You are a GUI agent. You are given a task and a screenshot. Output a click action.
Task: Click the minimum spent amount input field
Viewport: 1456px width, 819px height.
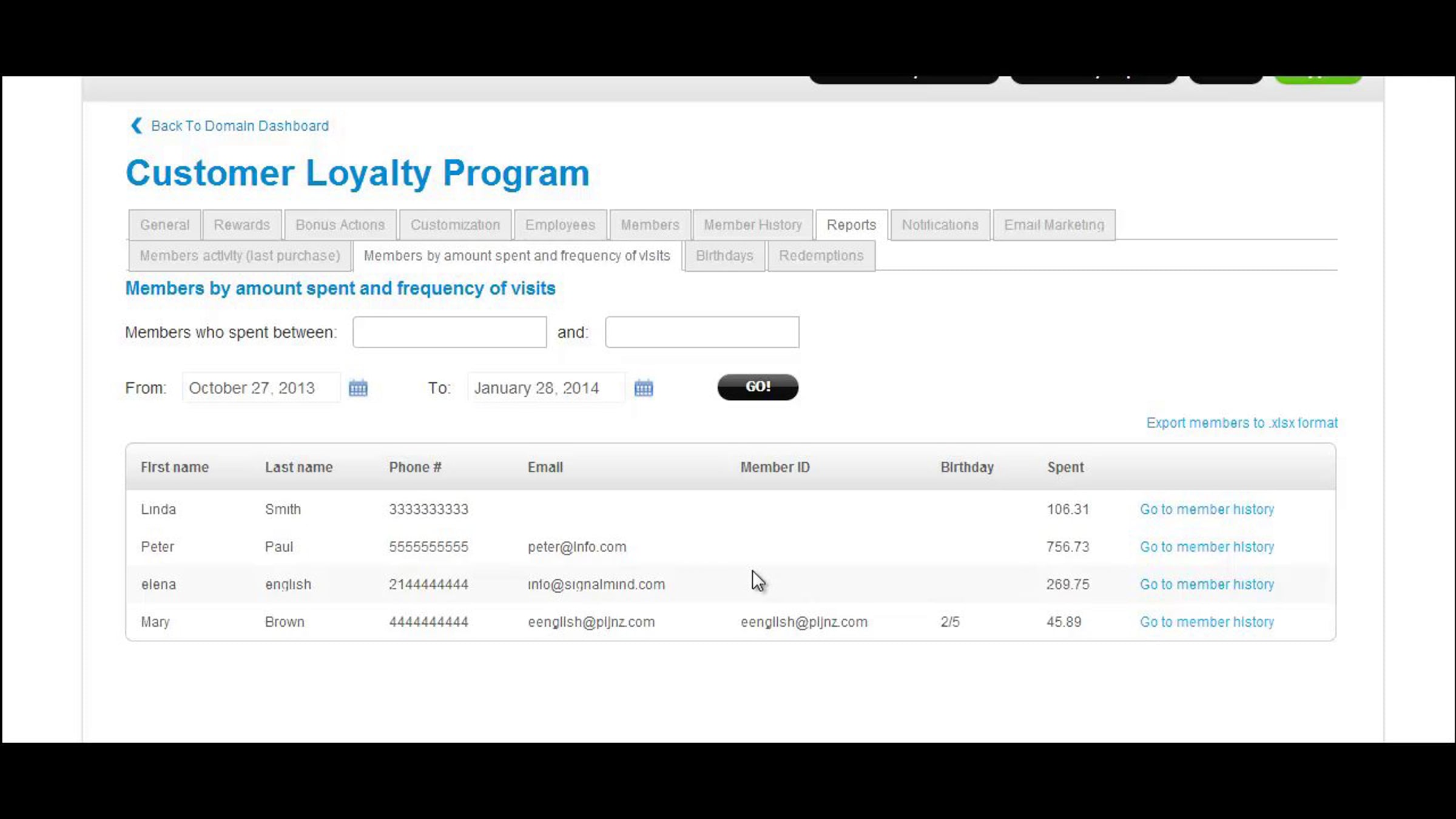click(450, 332)
